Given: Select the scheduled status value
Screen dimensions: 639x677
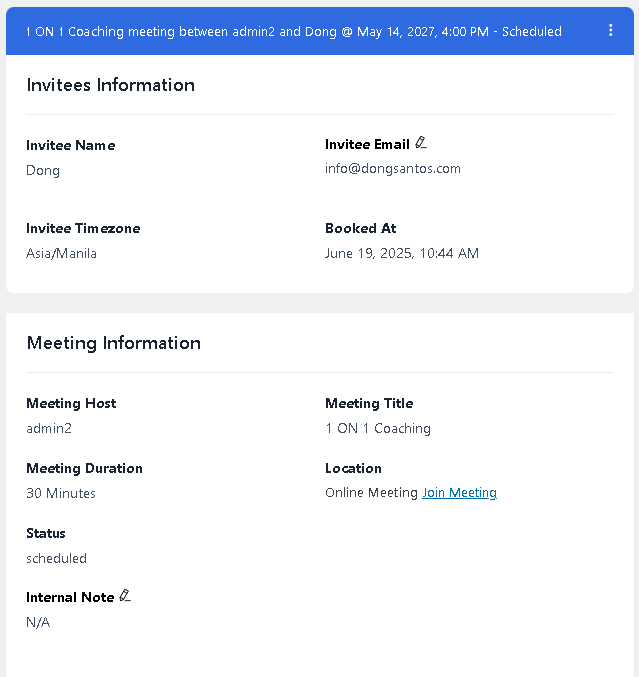Looking at the screenshot, I should (x=57, y=558).
